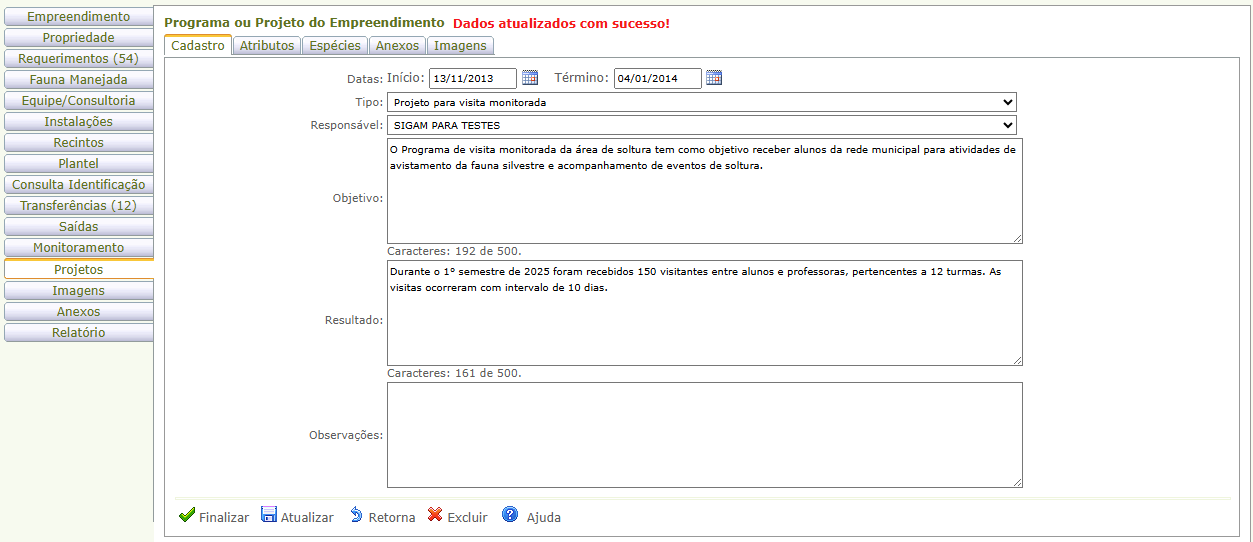
Task: Switch to the Espécies tab
Action: click(x=335, y=45)
